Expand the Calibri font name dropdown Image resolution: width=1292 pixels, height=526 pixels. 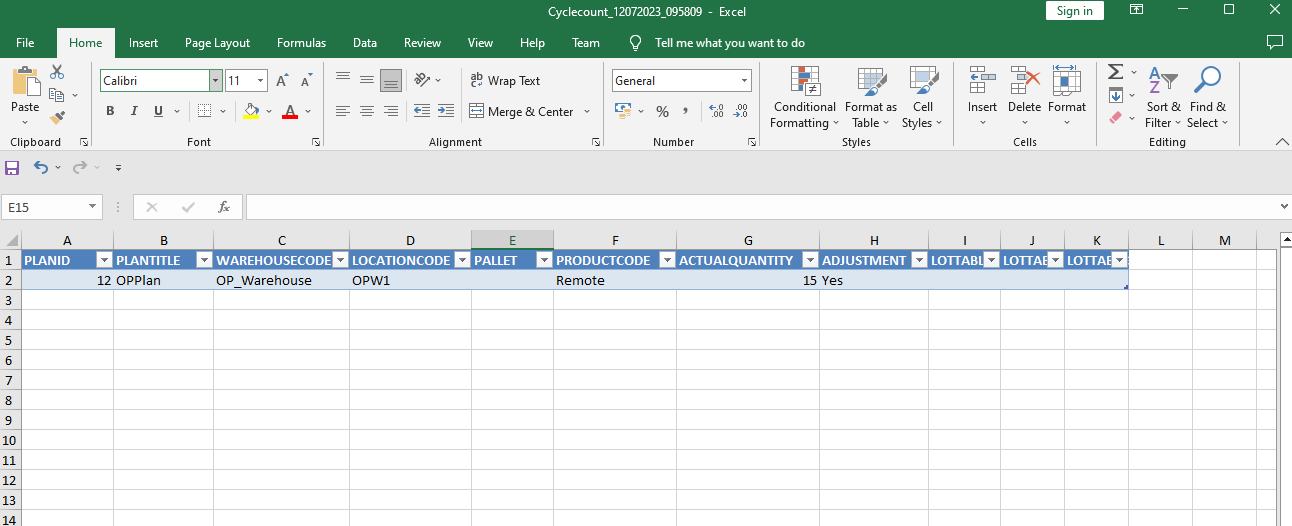215,81
